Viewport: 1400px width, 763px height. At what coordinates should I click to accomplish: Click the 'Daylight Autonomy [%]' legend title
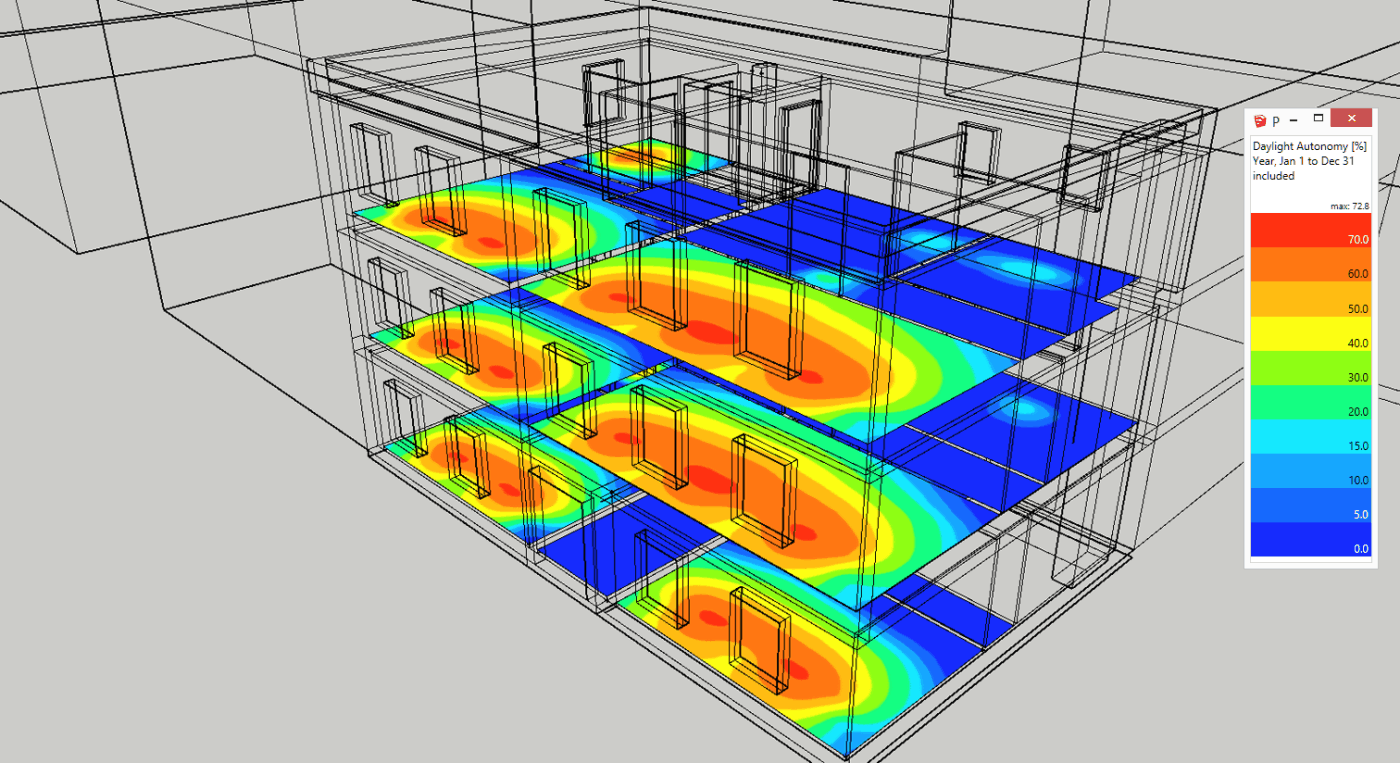[1309, 146]
